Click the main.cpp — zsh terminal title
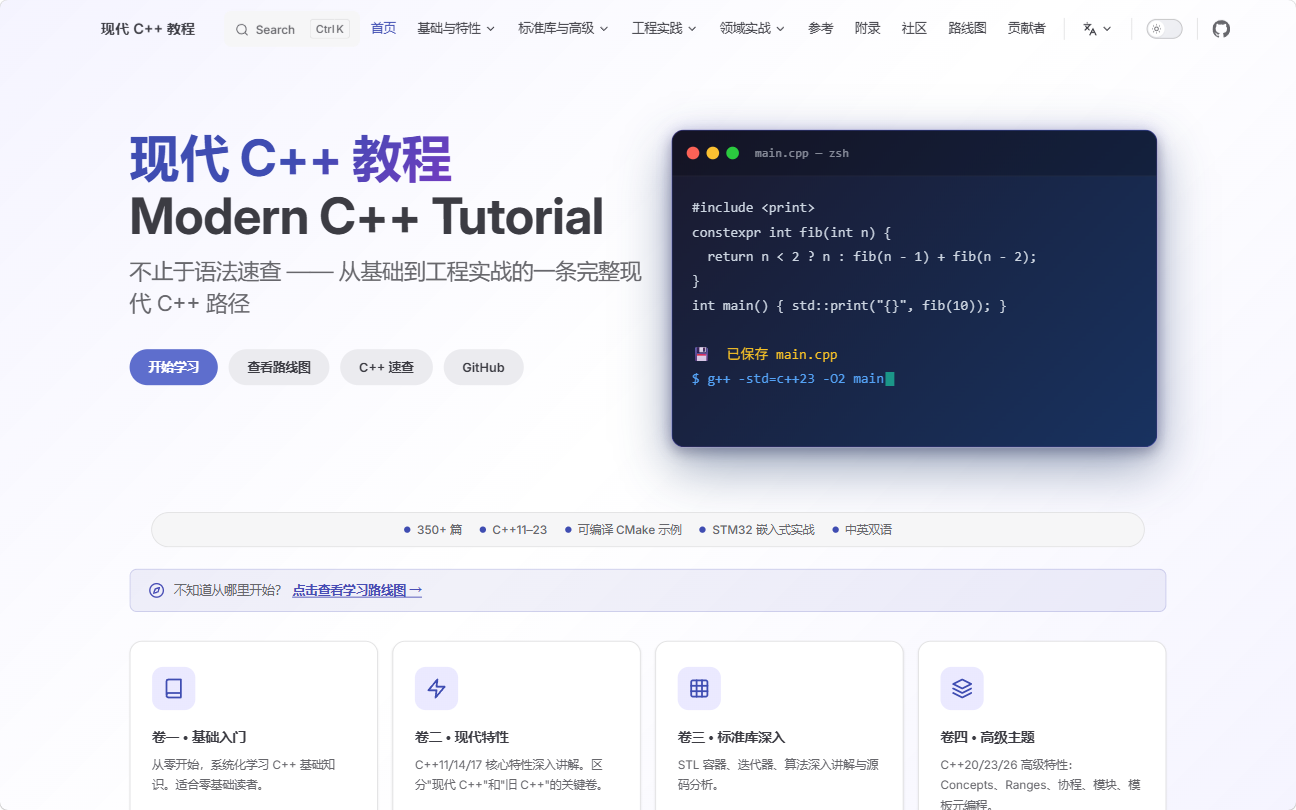 (x=802, y=153)
